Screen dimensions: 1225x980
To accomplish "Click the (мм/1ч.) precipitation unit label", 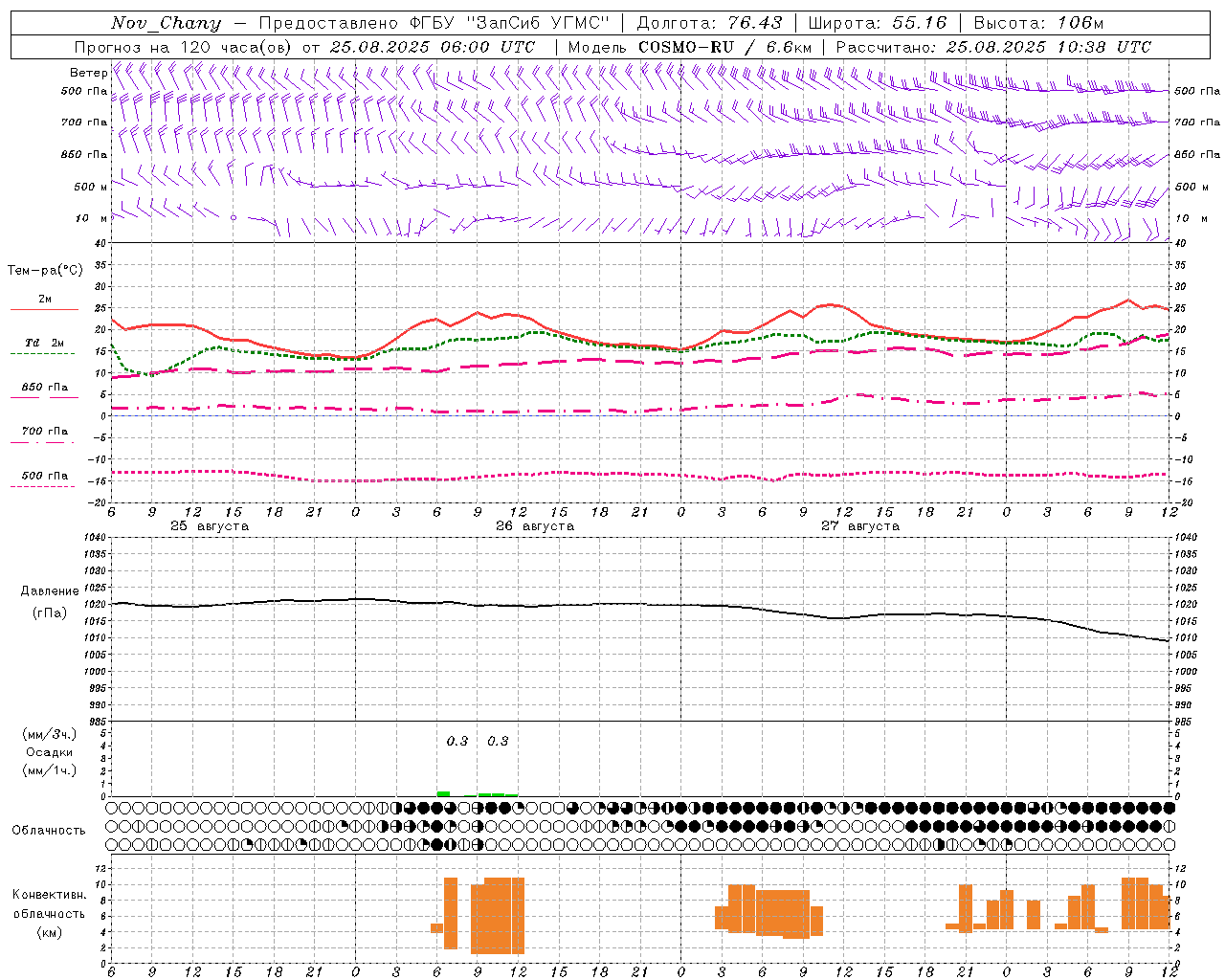I will (x=50, y=770).
